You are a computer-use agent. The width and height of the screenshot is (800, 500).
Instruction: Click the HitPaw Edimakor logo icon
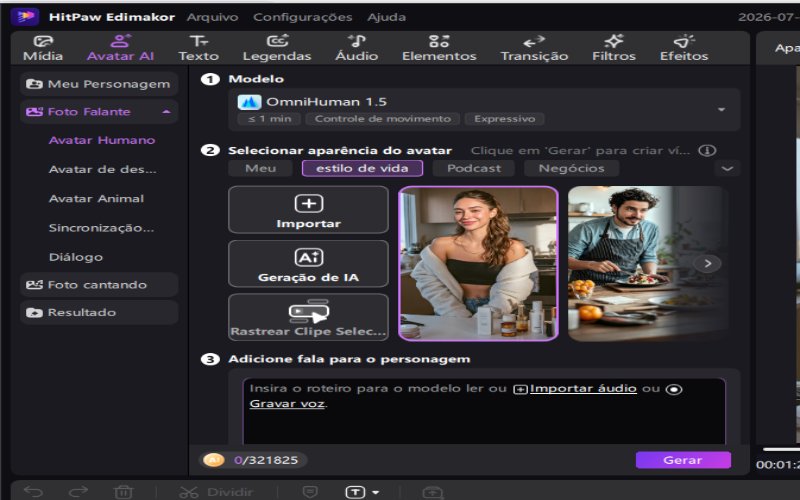point(24,17)
